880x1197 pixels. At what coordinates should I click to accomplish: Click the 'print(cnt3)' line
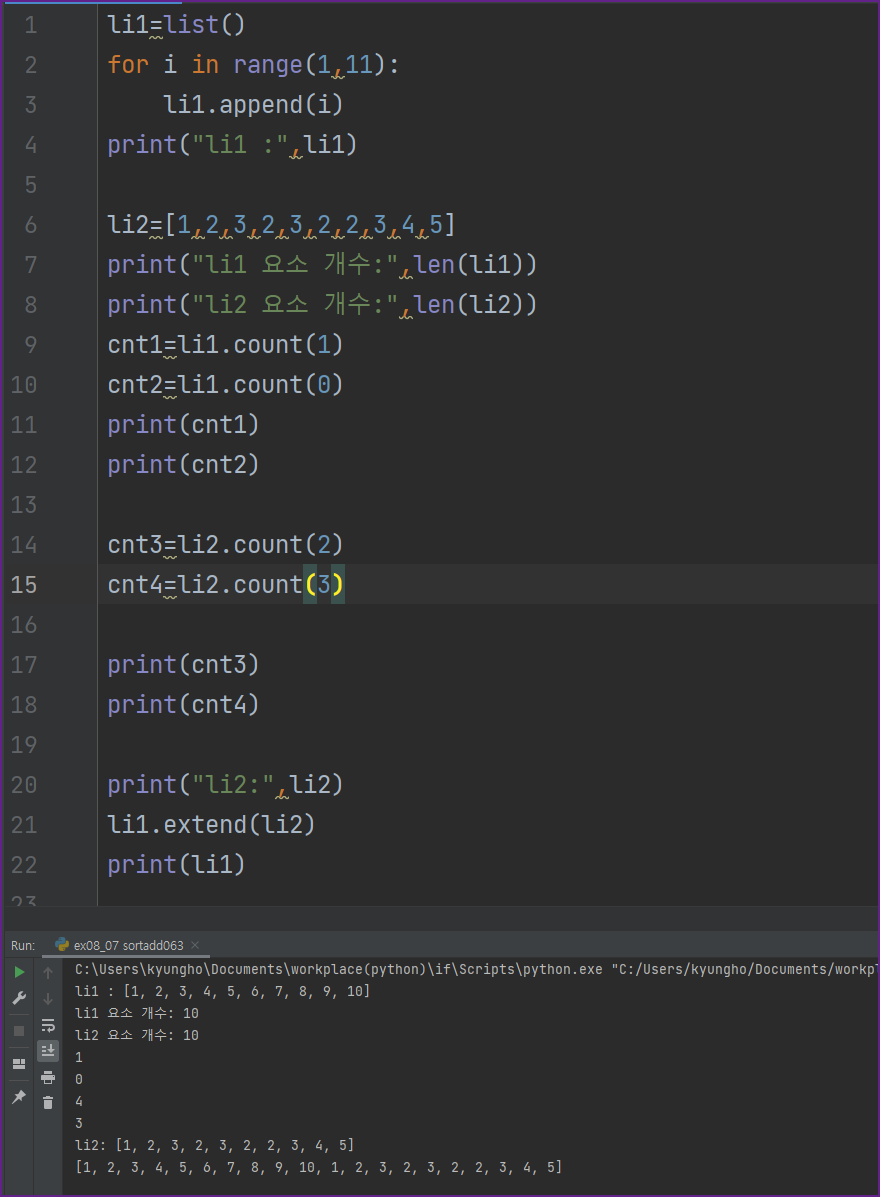(183, 665)
